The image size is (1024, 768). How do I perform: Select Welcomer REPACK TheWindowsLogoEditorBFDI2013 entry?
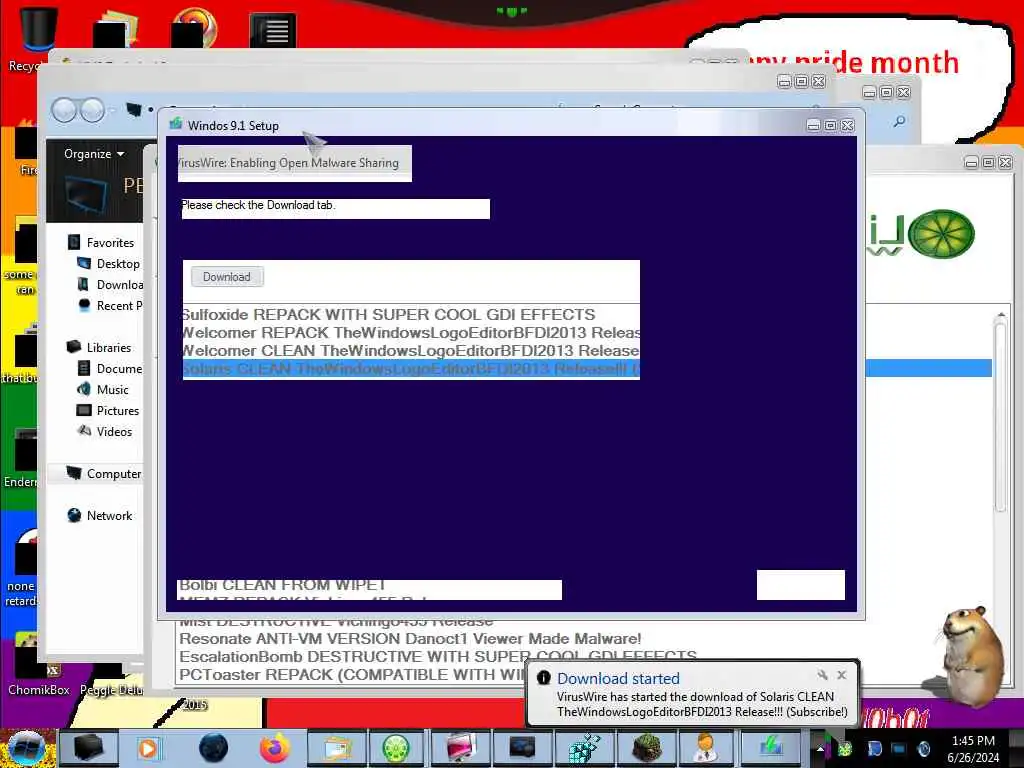pyautogui.click(x=411, y=332)
